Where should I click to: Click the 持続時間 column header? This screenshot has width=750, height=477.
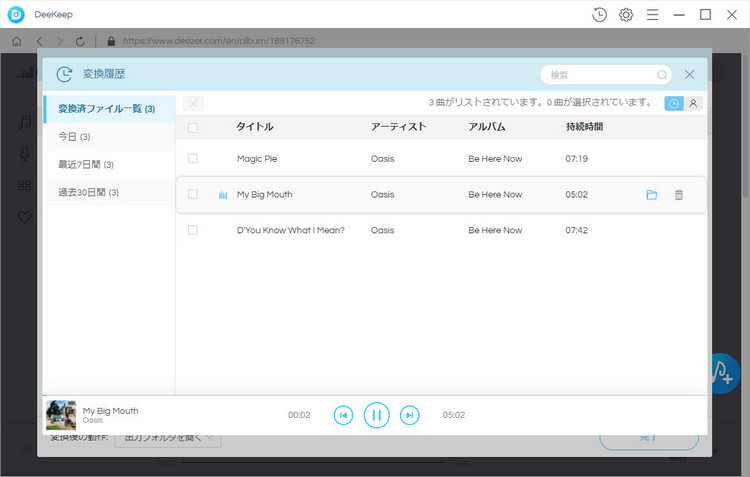point(584,127)
